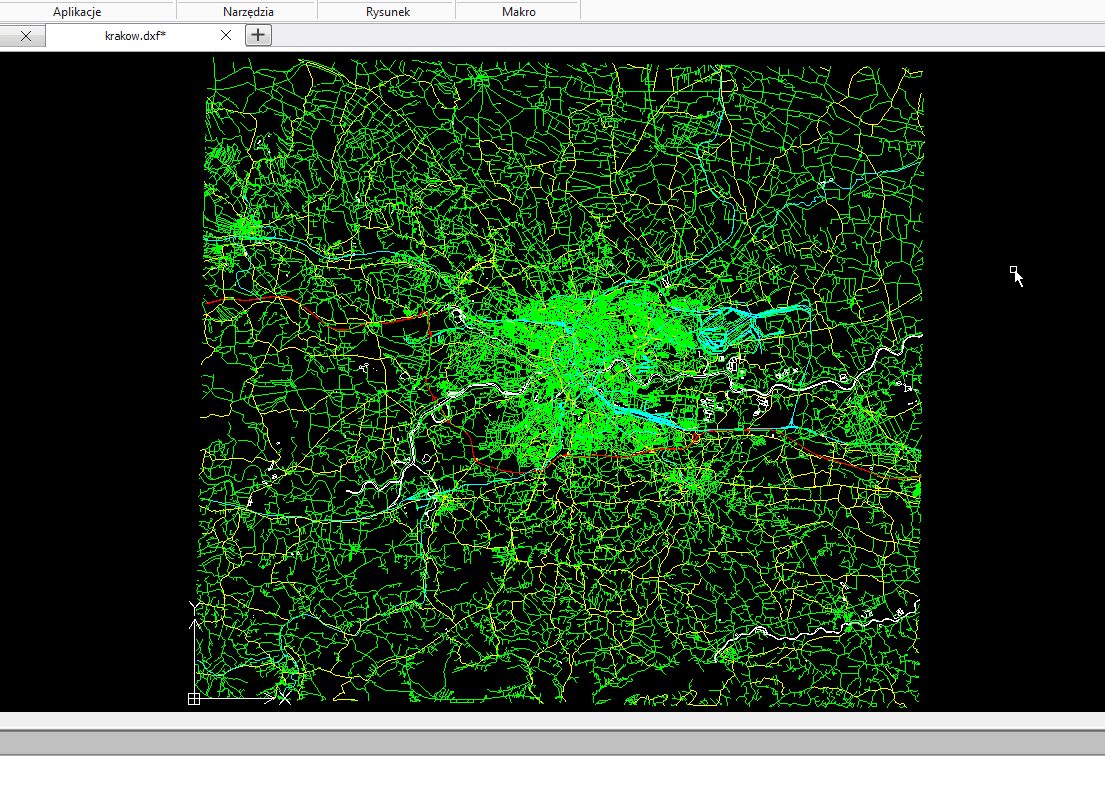Image resolution: width=1105 pixels, height=812 pixels.
Task: Click the X icon at the left of tab bar
Action: click(x=24, y=35)
